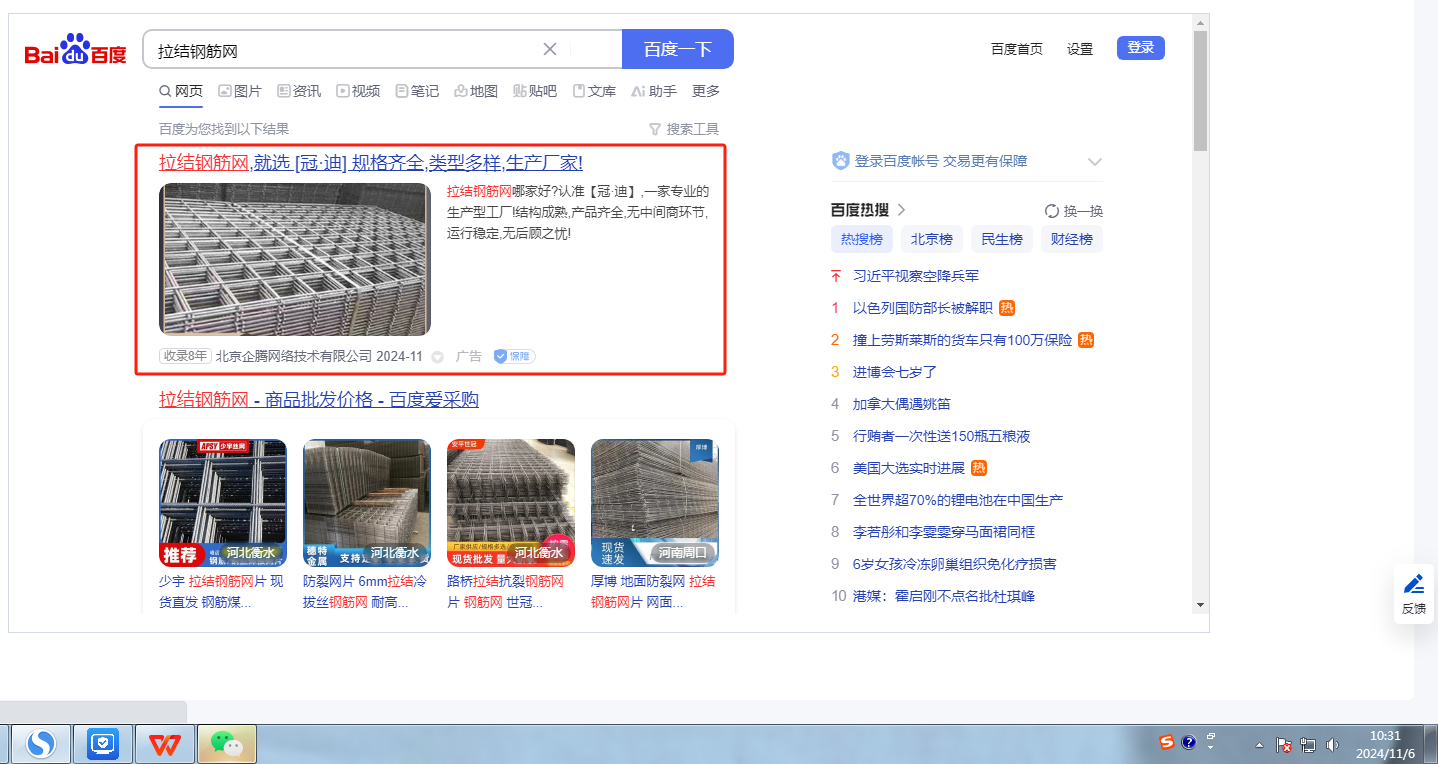Image resolution: width=1438 pixels, height=764 pixels.
Task: Open WPS Office from the taskbar
Action: 165,743
